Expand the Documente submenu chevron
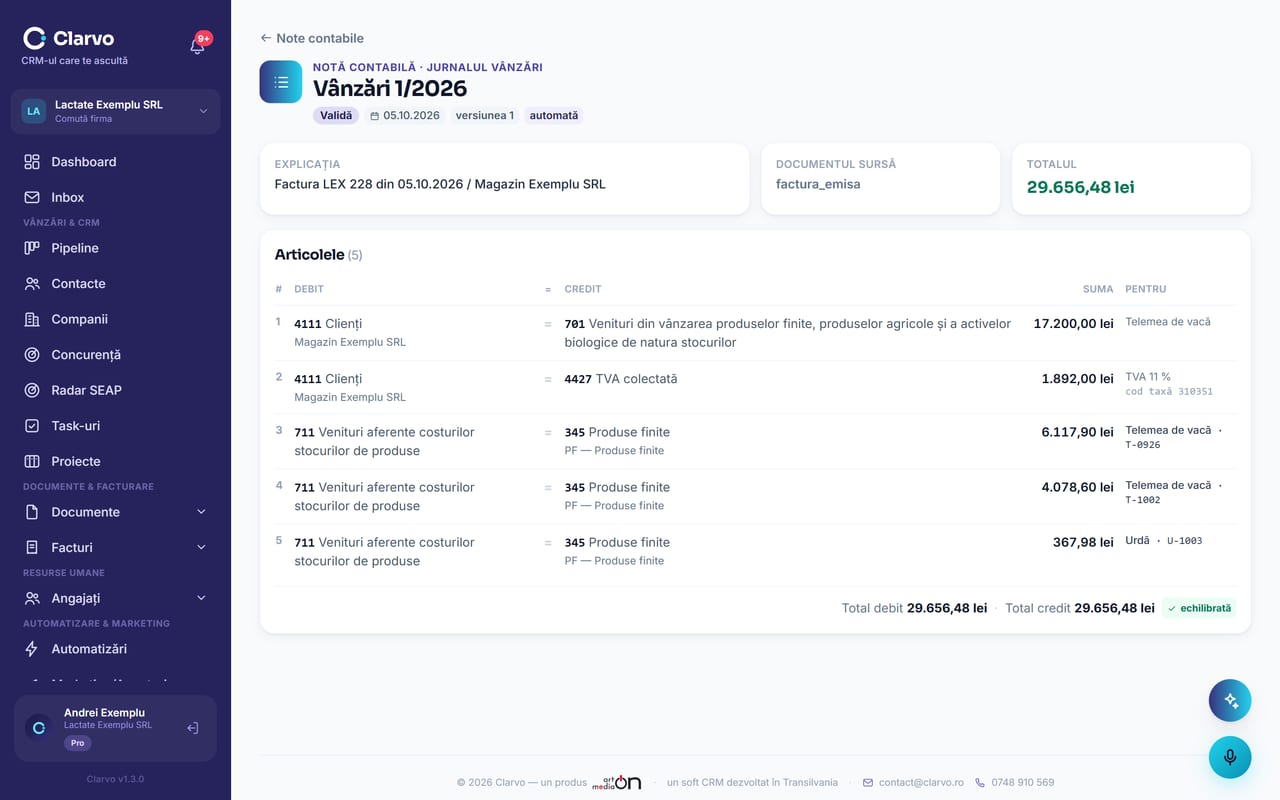1280x800 pixels. tap(201, 512)
